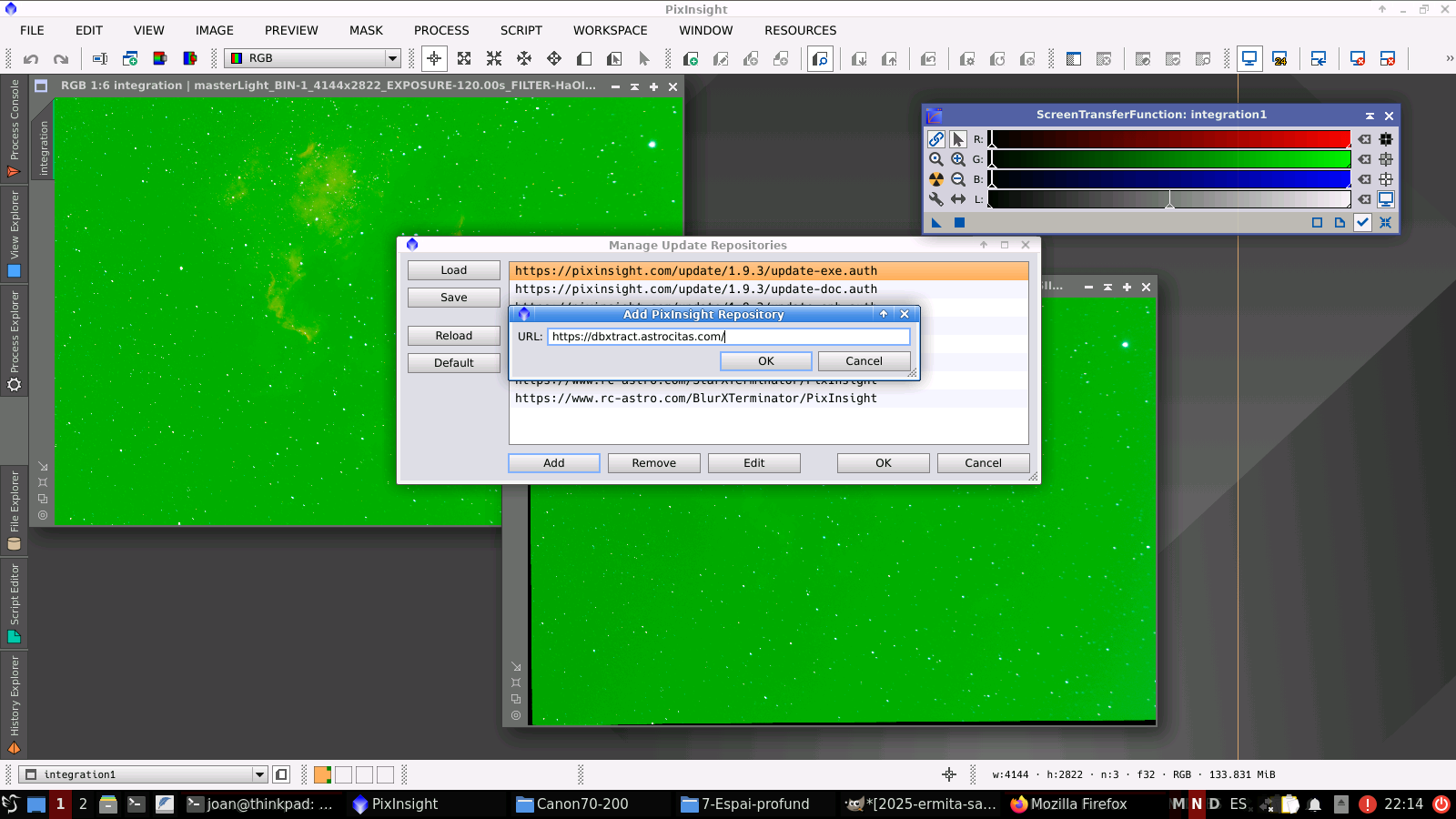Expand the integration1 view selector dropdown
The image size is (1456, 819).
pos(259,775)
